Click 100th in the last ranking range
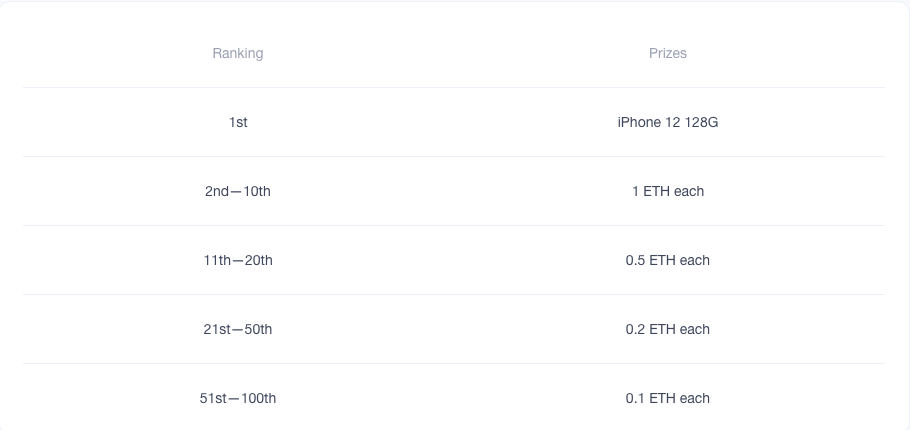910x430 pixels. point(259,398)
